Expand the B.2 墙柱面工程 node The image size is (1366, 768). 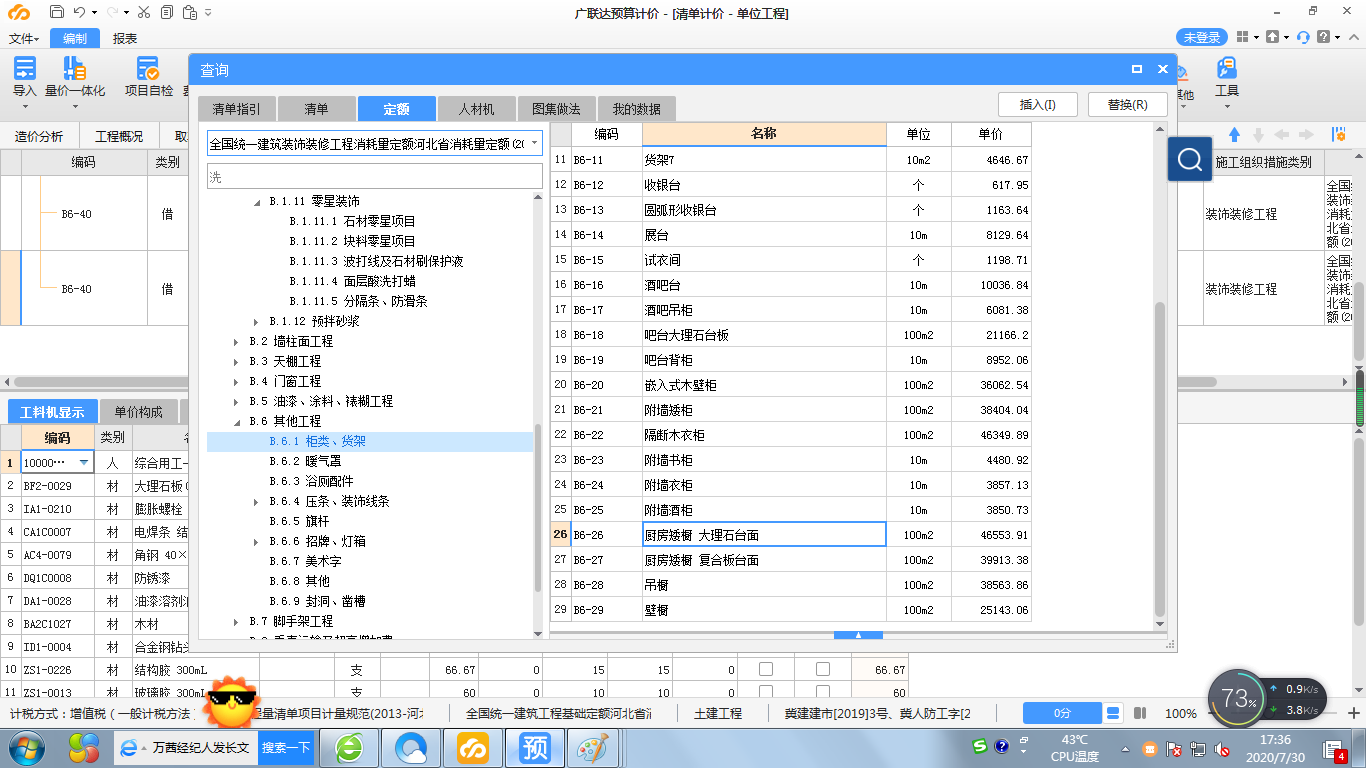(237, 341)
